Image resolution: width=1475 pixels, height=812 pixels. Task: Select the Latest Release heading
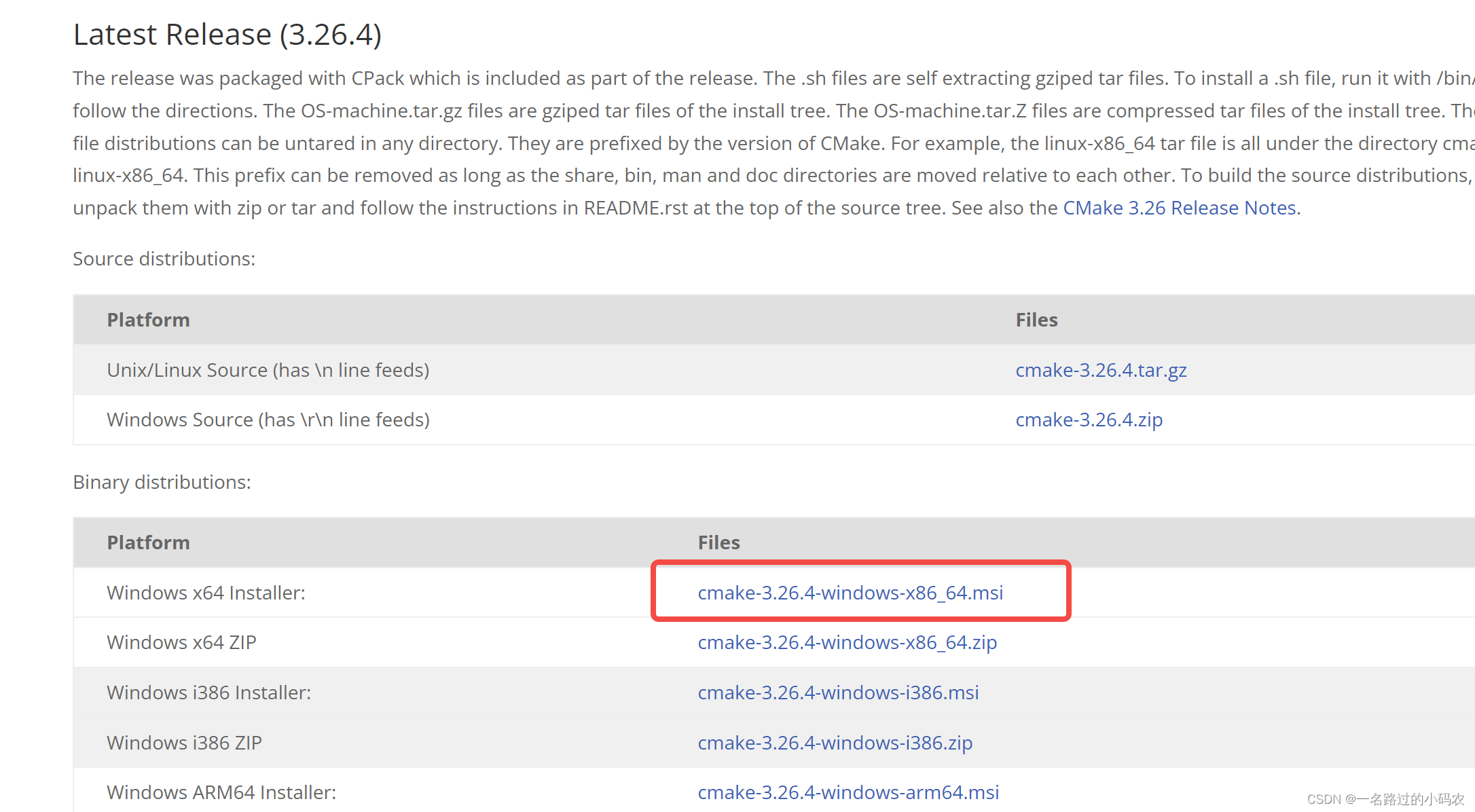[227, 34]
